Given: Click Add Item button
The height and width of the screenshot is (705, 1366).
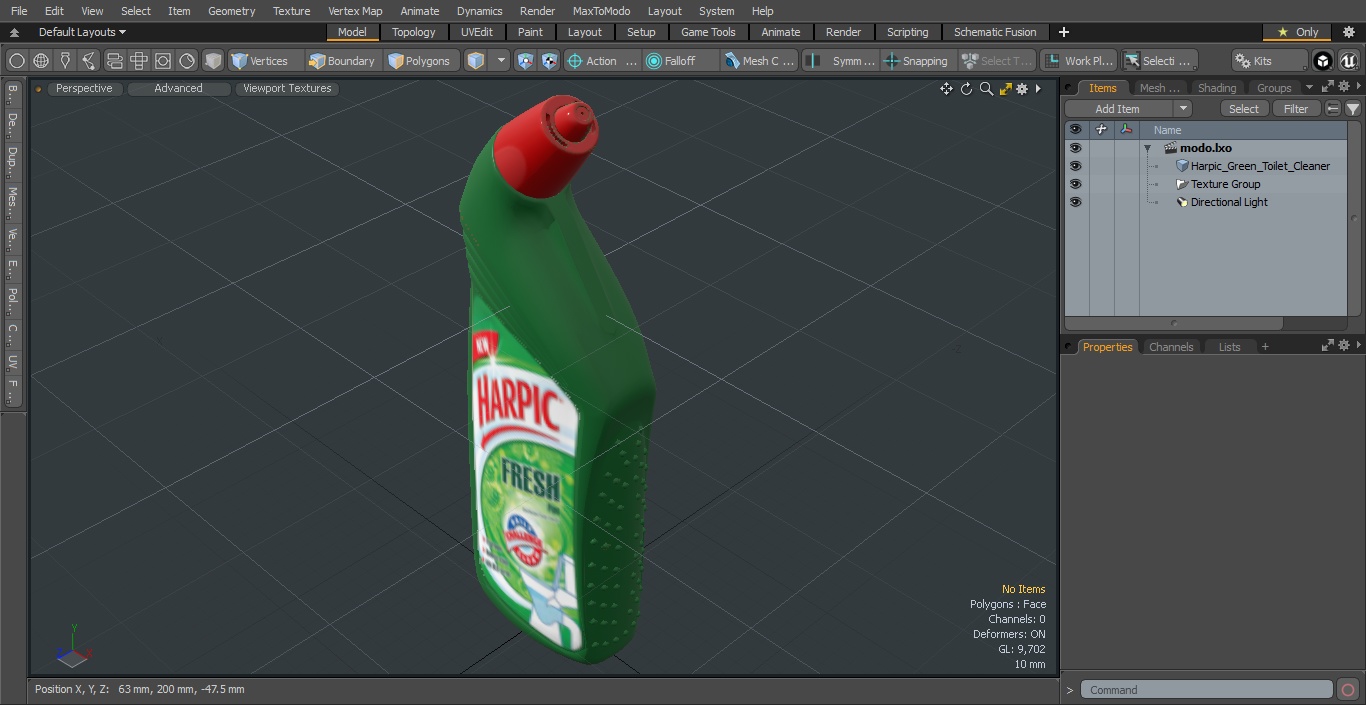Looking at the screenshot, I should pyautogui.click(x=1118, y=109).
